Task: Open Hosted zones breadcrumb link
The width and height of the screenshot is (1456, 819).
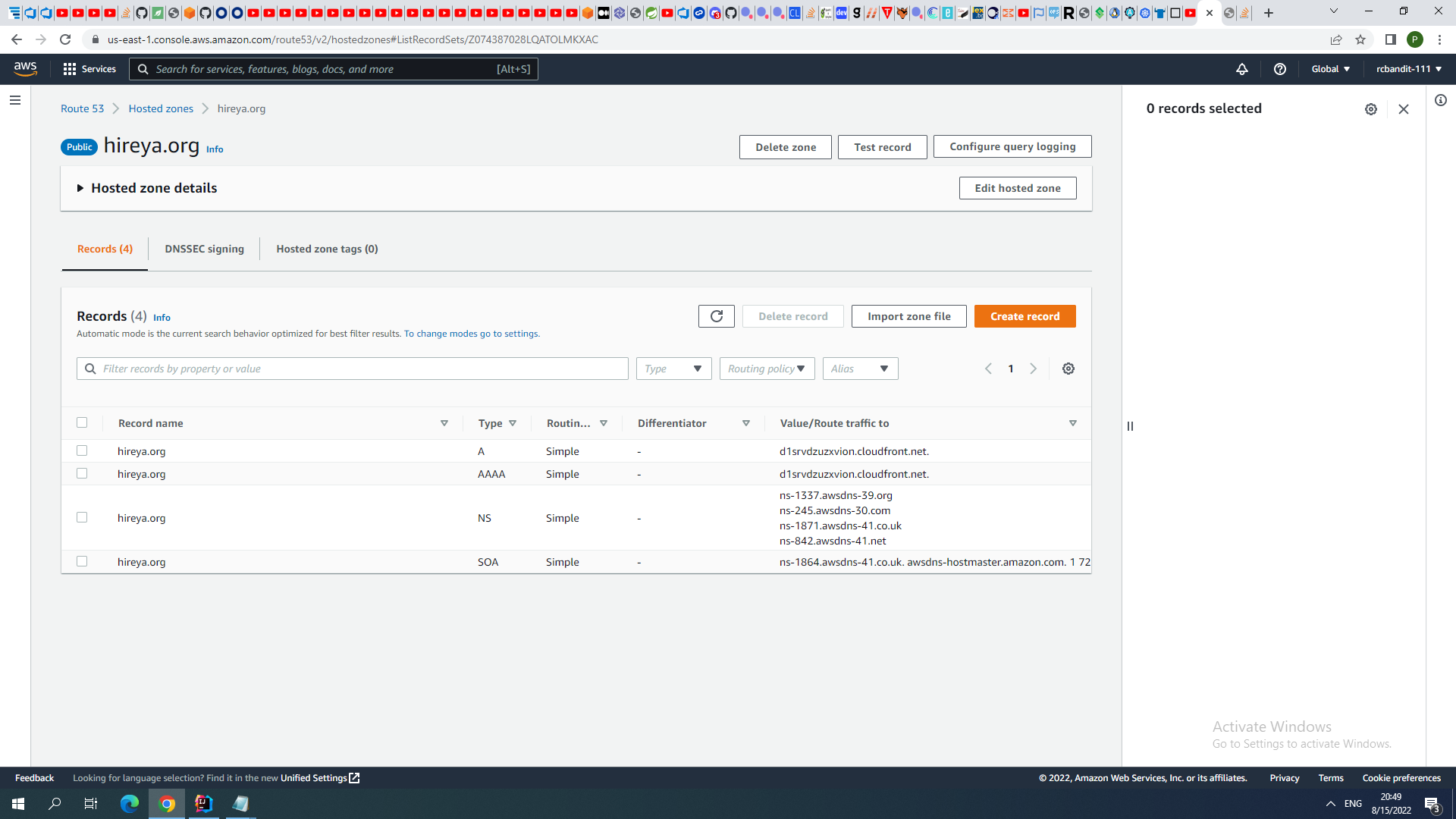Action: tap(161, 108)
